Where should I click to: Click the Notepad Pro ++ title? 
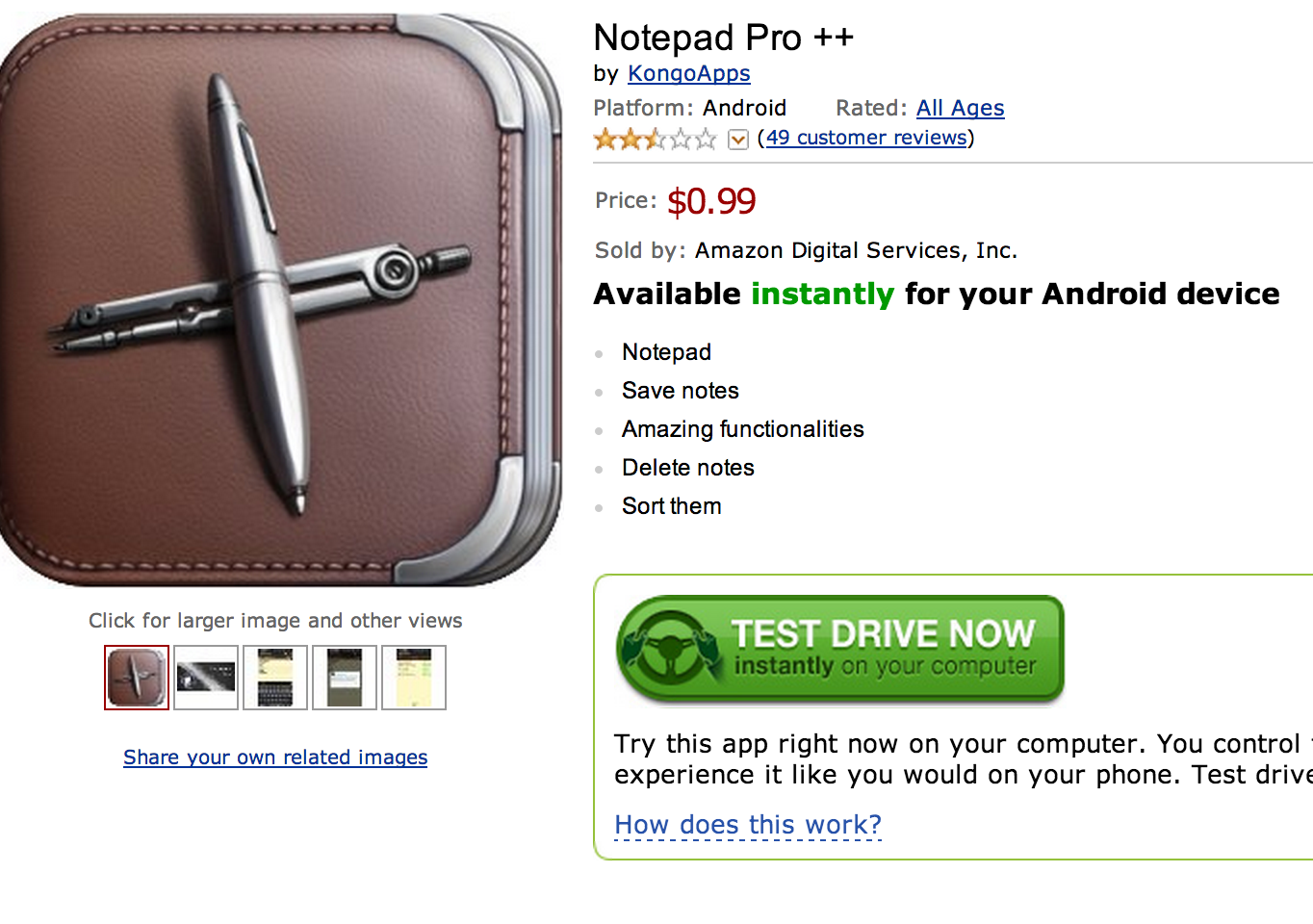723,38
